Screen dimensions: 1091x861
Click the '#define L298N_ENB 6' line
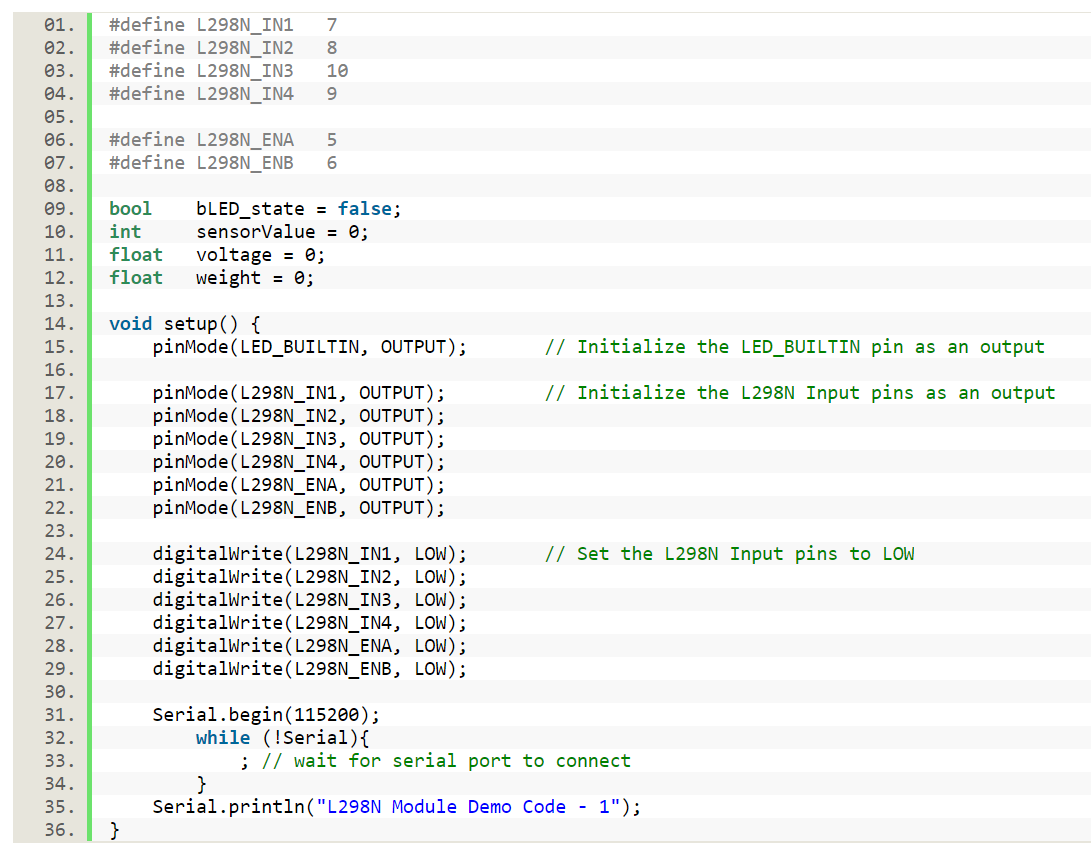point(223,163)
